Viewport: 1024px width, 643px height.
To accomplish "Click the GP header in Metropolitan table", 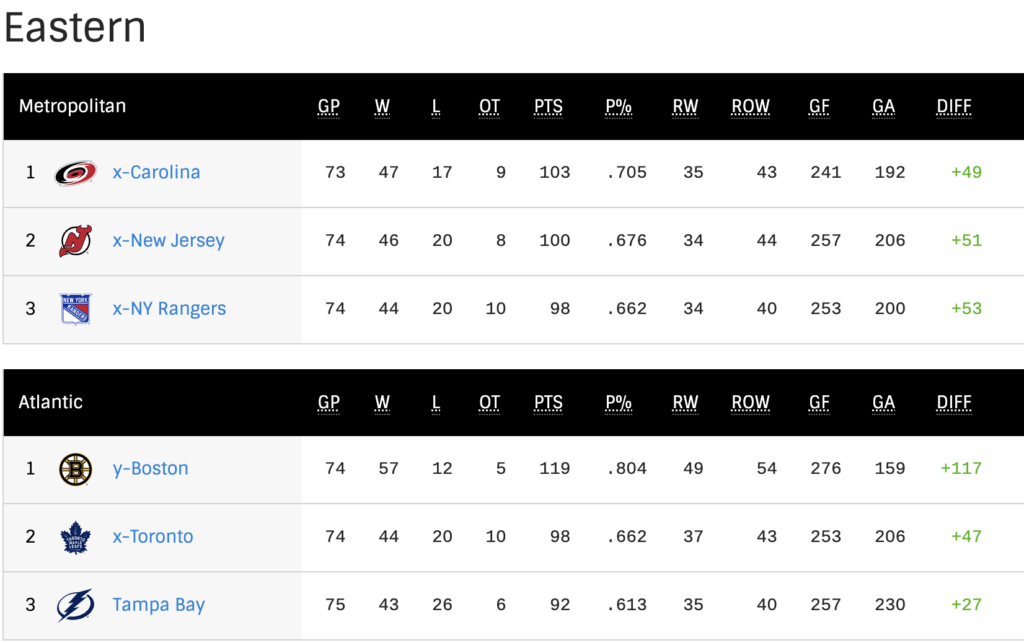I will tap(328, 107).
